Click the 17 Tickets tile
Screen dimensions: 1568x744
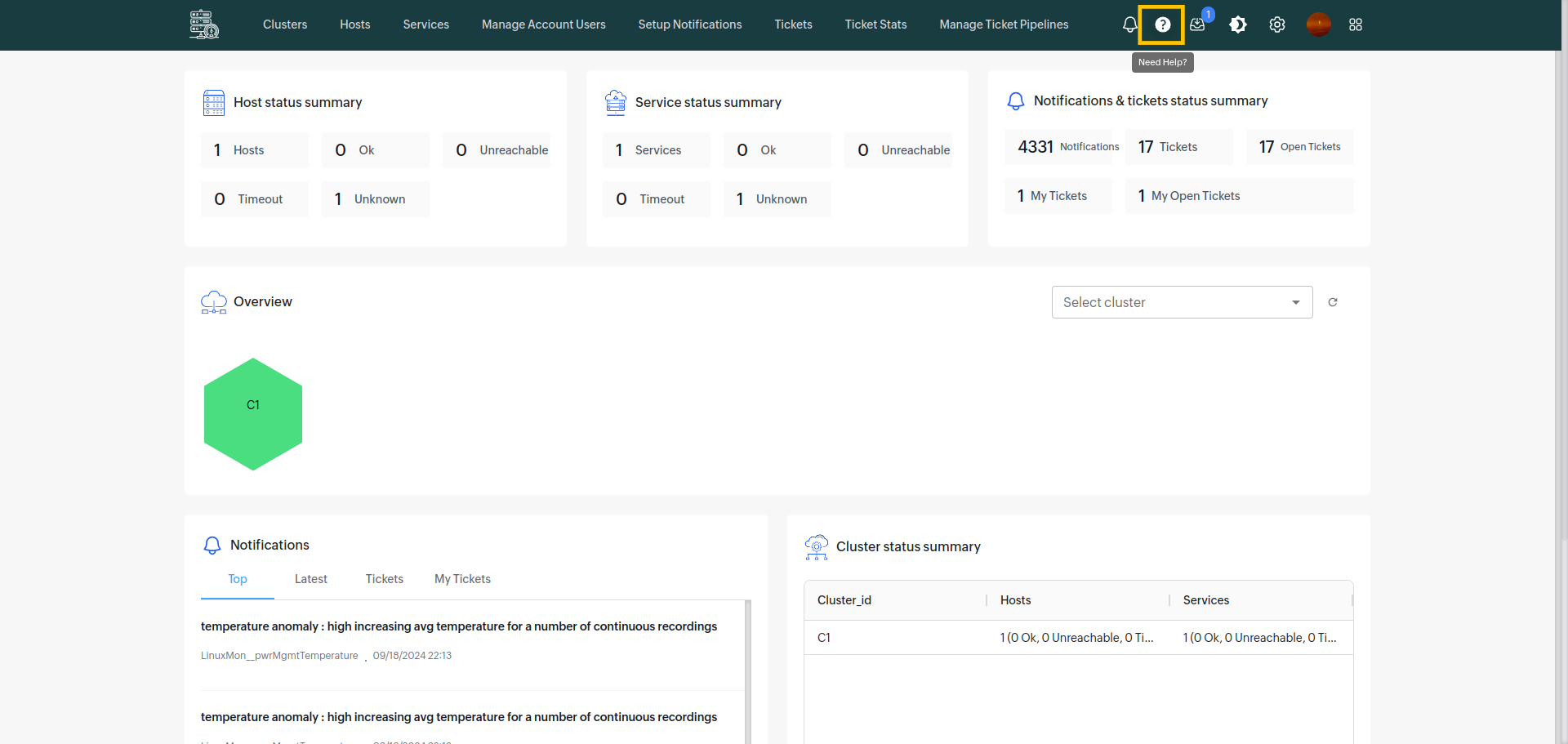1179,147
